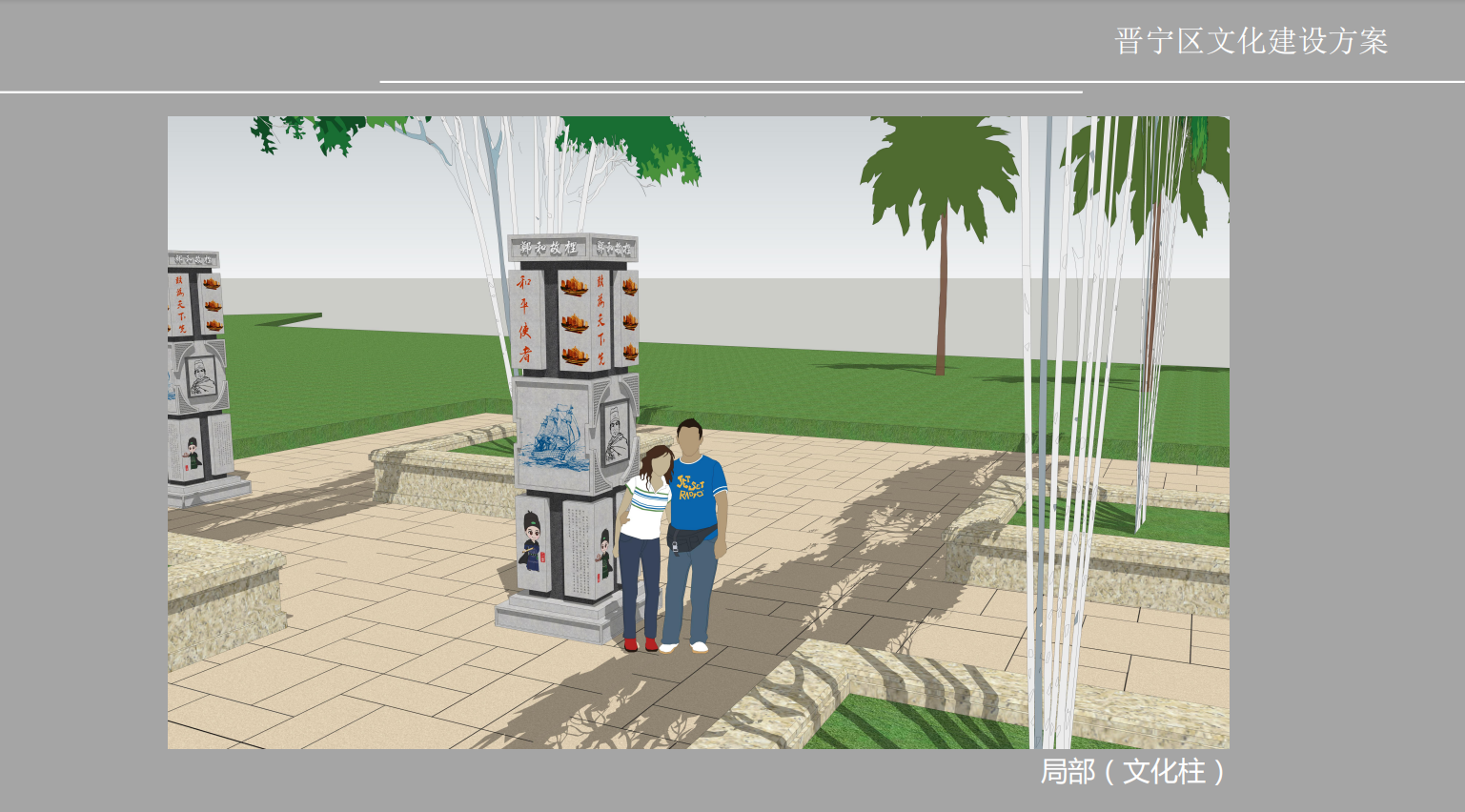Click the 和平使者 red calligraphy panel
The image size is (1465, 812).
(x=525, y=319)
